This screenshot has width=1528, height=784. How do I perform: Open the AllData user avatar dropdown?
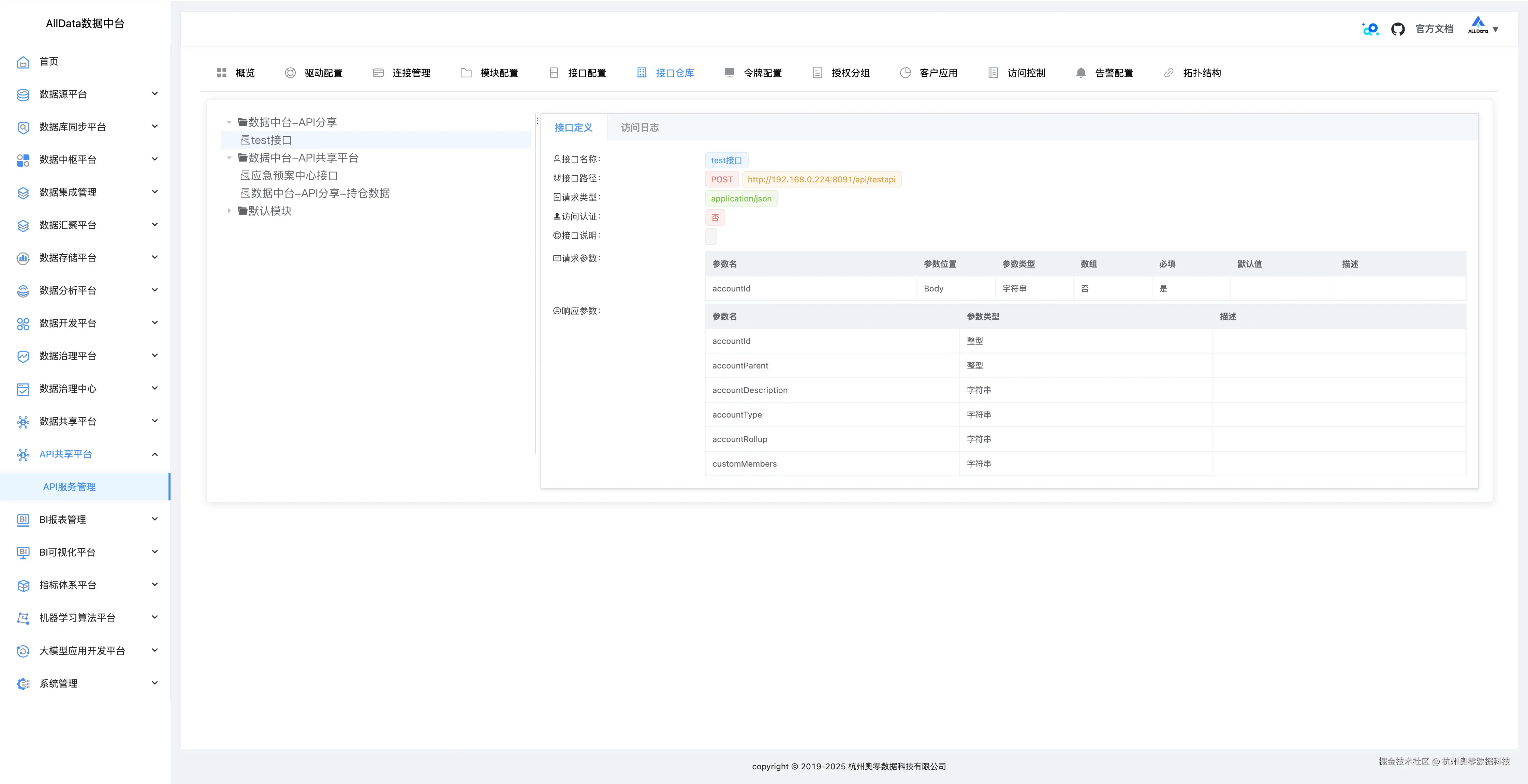(1482, 27)
